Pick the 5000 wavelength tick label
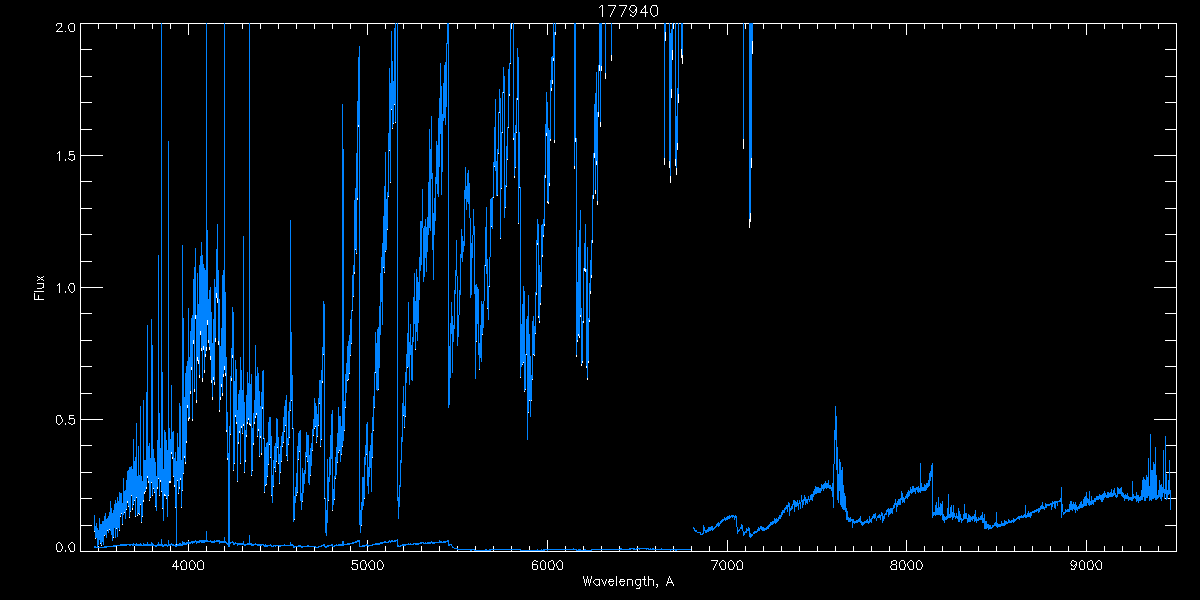Screen dimensions: 1200x600 367,566
